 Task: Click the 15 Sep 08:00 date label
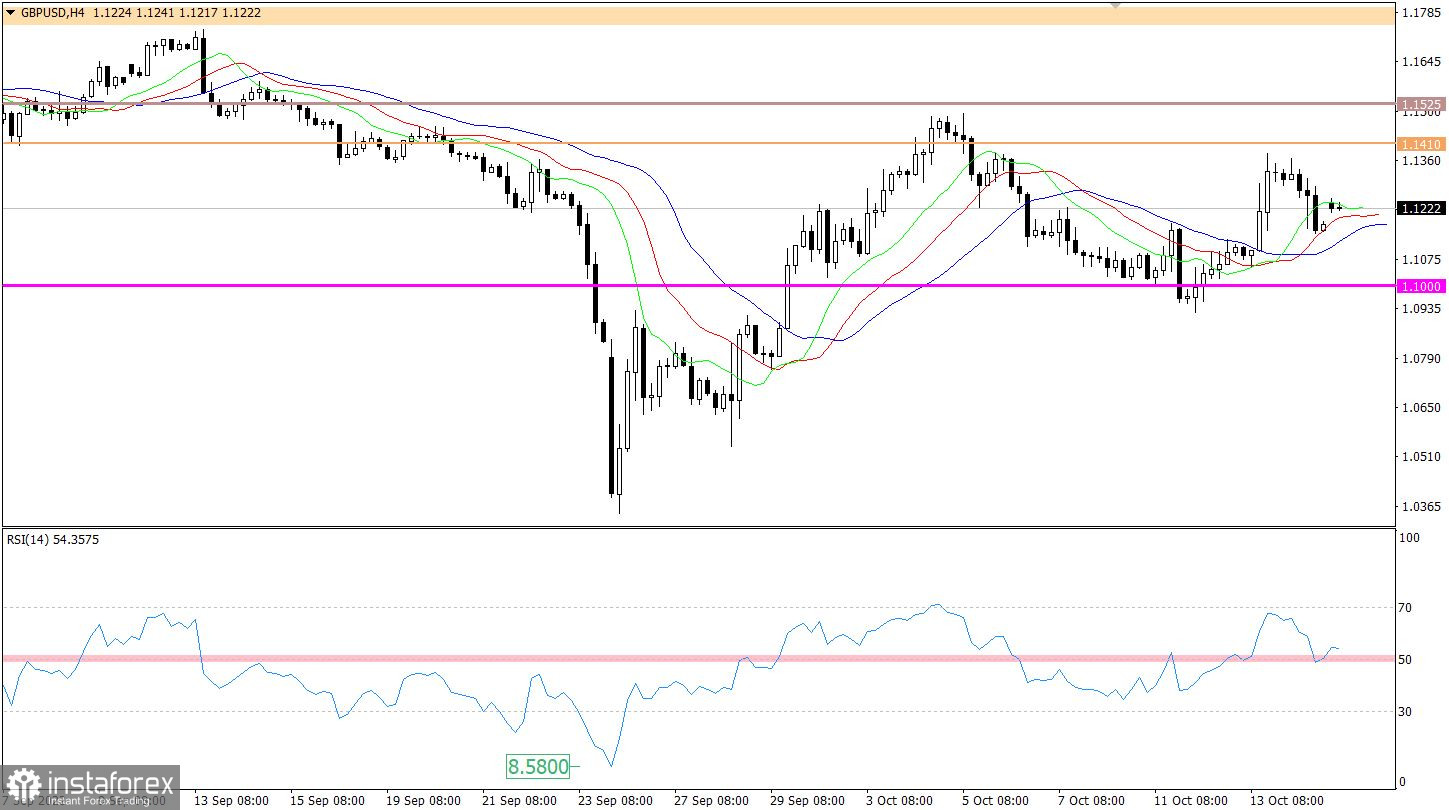coord(327,801)
